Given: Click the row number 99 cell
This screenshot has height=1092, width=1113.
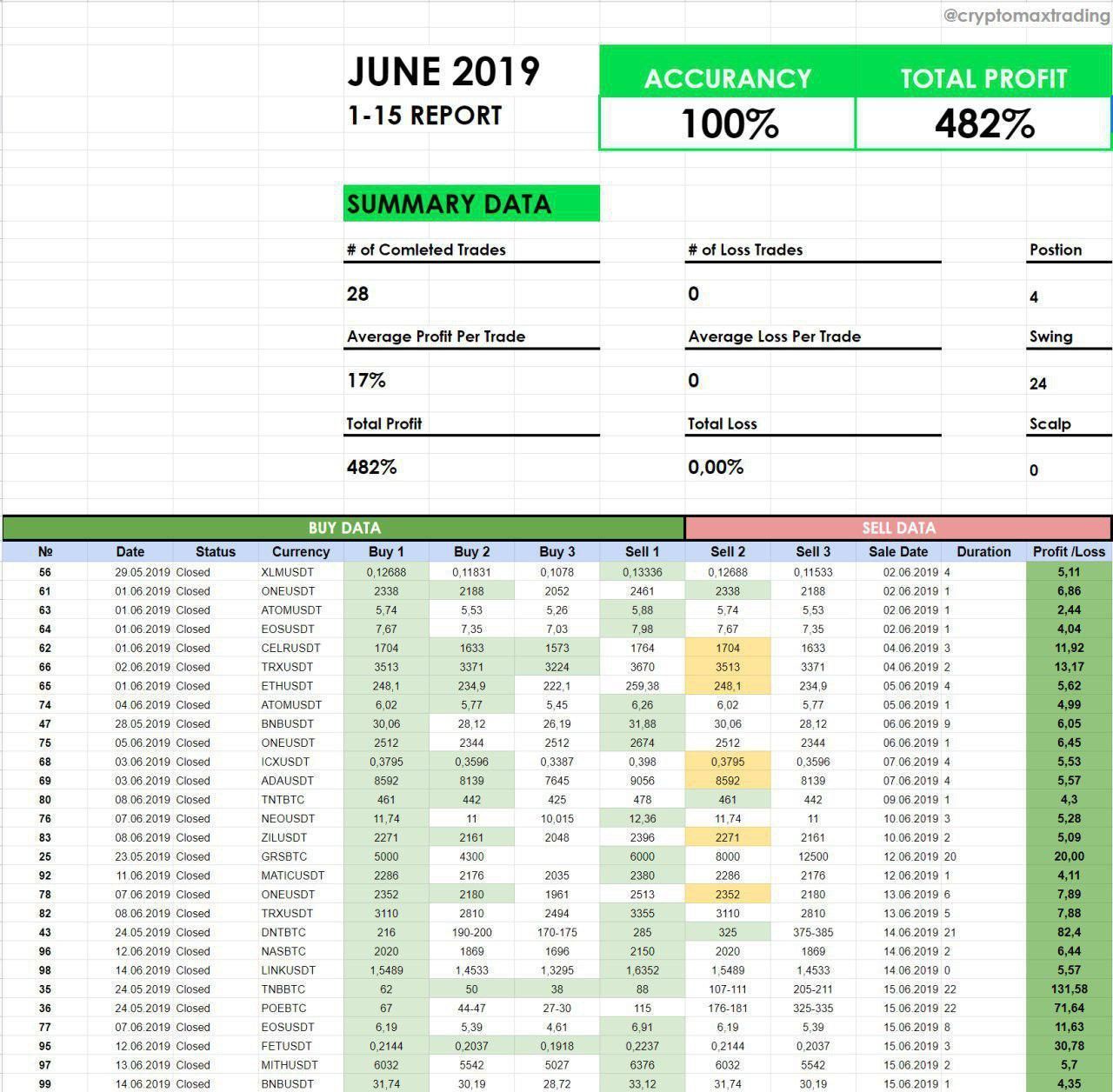Looking at the screenshot, I should pos(45,1084).
